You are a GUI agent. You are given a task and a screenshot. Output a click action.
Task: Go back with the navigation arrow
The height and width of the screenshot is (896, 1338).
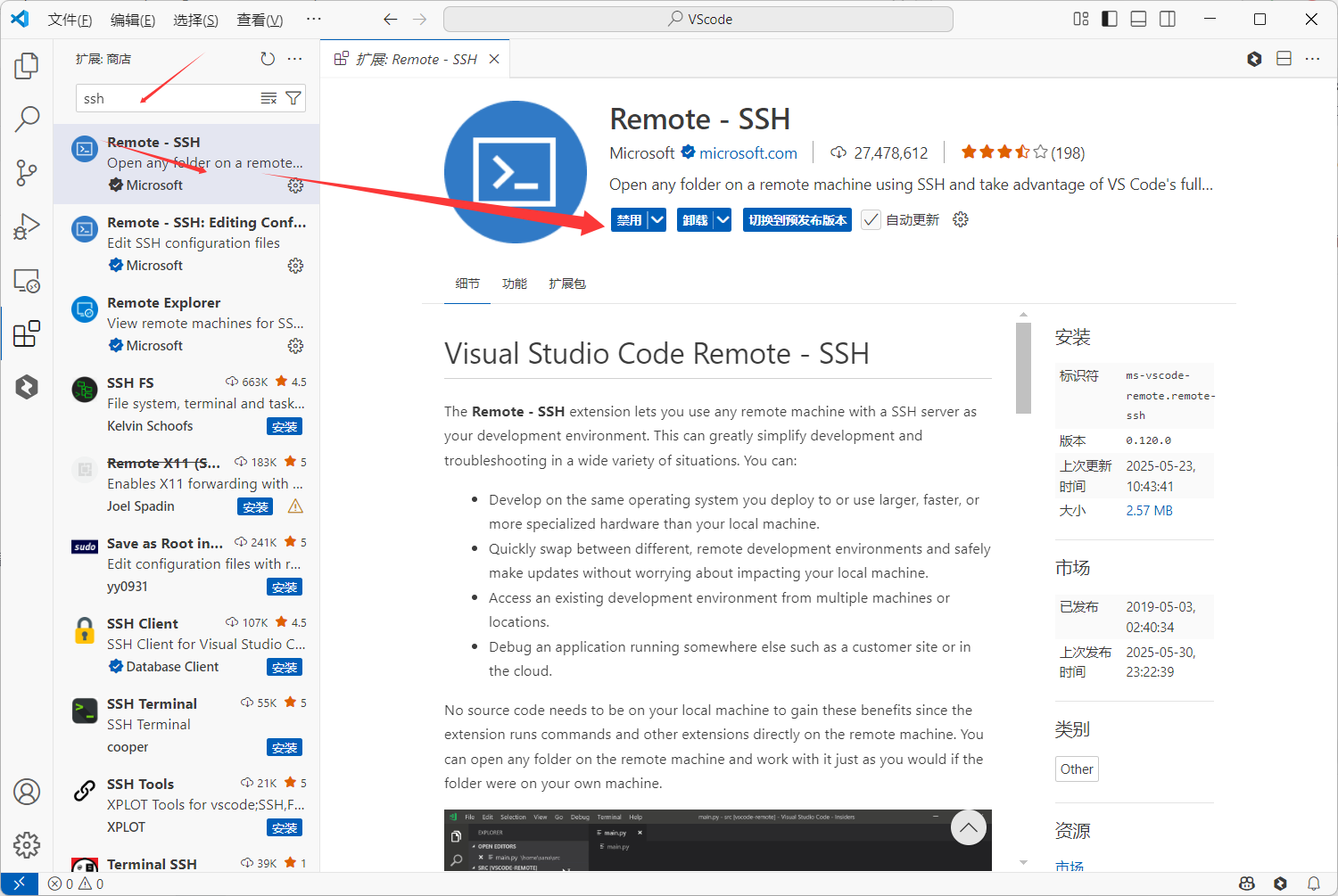click(x=390, y=19)
